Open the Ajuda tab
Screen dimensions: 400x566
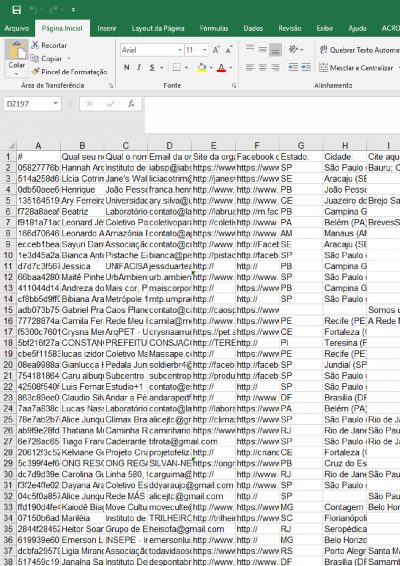[x=357, y=28]
